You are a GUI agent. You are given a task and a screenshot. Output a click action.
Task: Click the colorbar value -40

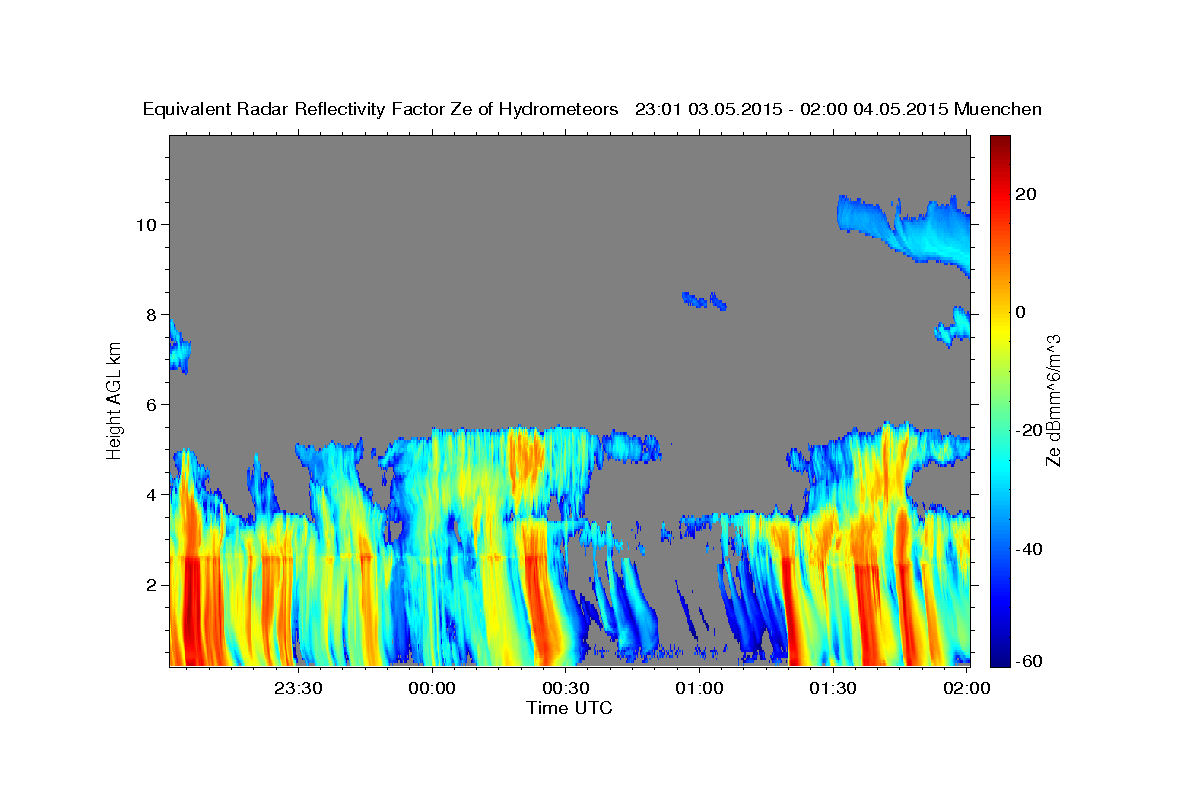(x=1029, y=549)
